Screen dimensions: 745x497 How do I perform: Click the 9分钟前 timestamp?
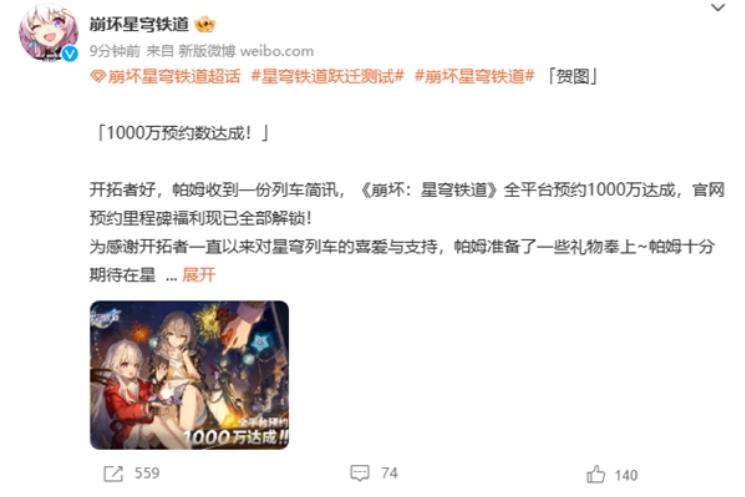pyautogui.click(x=115, y=51)
